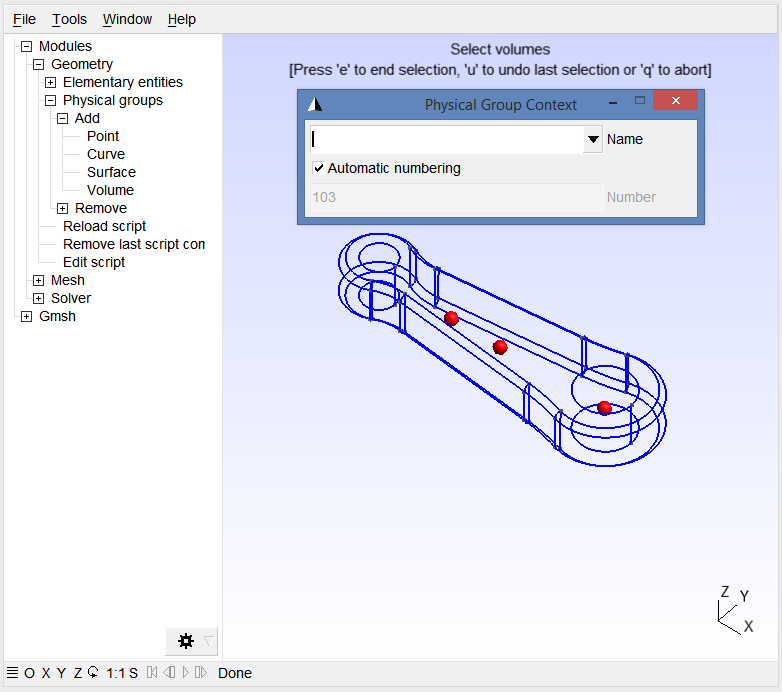The width and height of the screenshot is (782, 692).
Task: Minimize the Physical Group Context dialog
Action: [x=613, y=102]
